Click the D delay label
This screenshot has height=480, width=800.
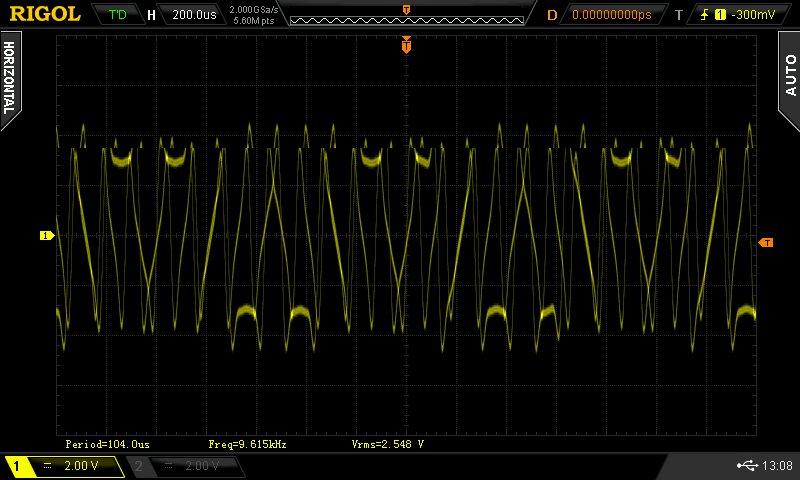point(552,15)
